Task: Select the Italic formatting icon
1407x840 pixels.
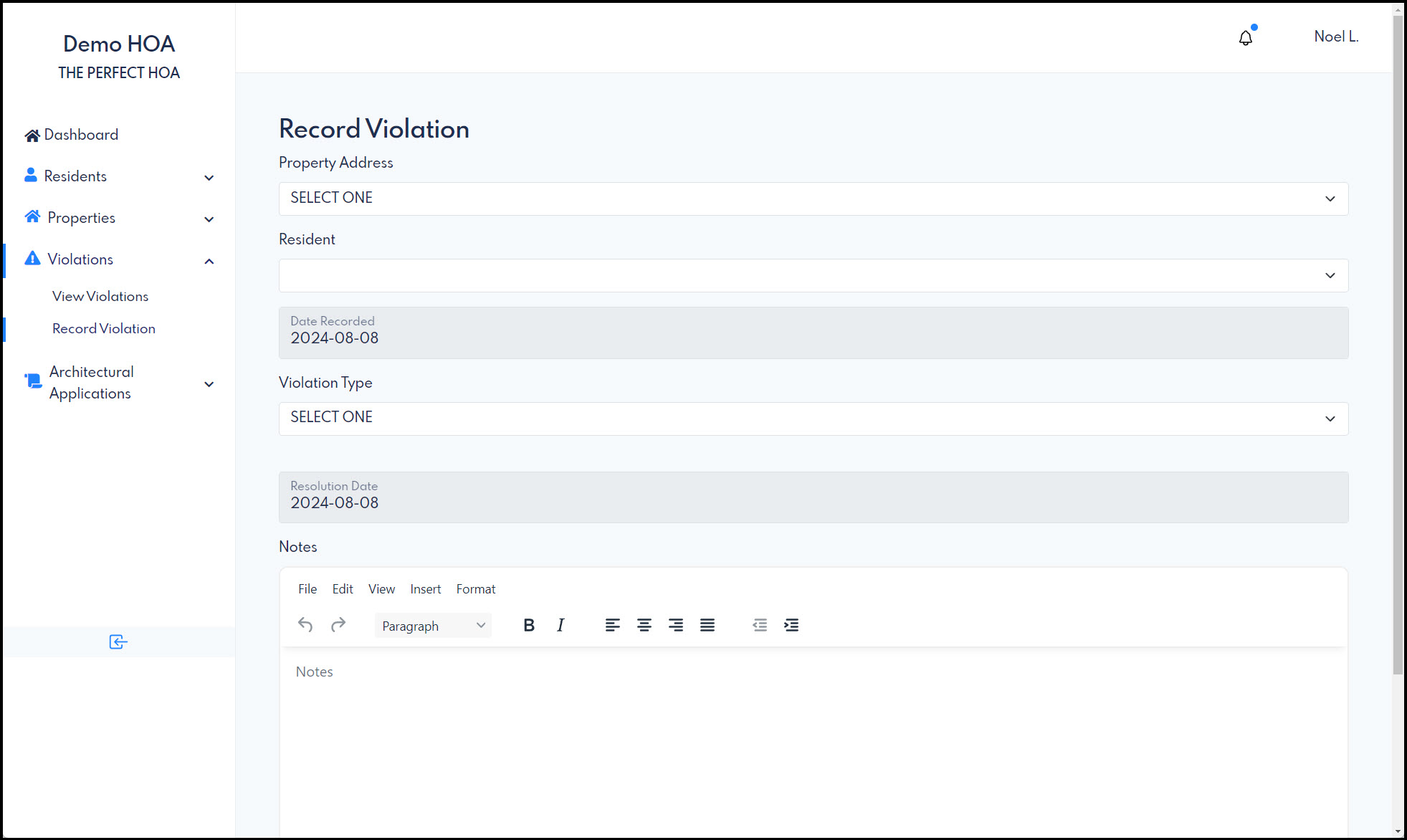Action: [561, 624]
